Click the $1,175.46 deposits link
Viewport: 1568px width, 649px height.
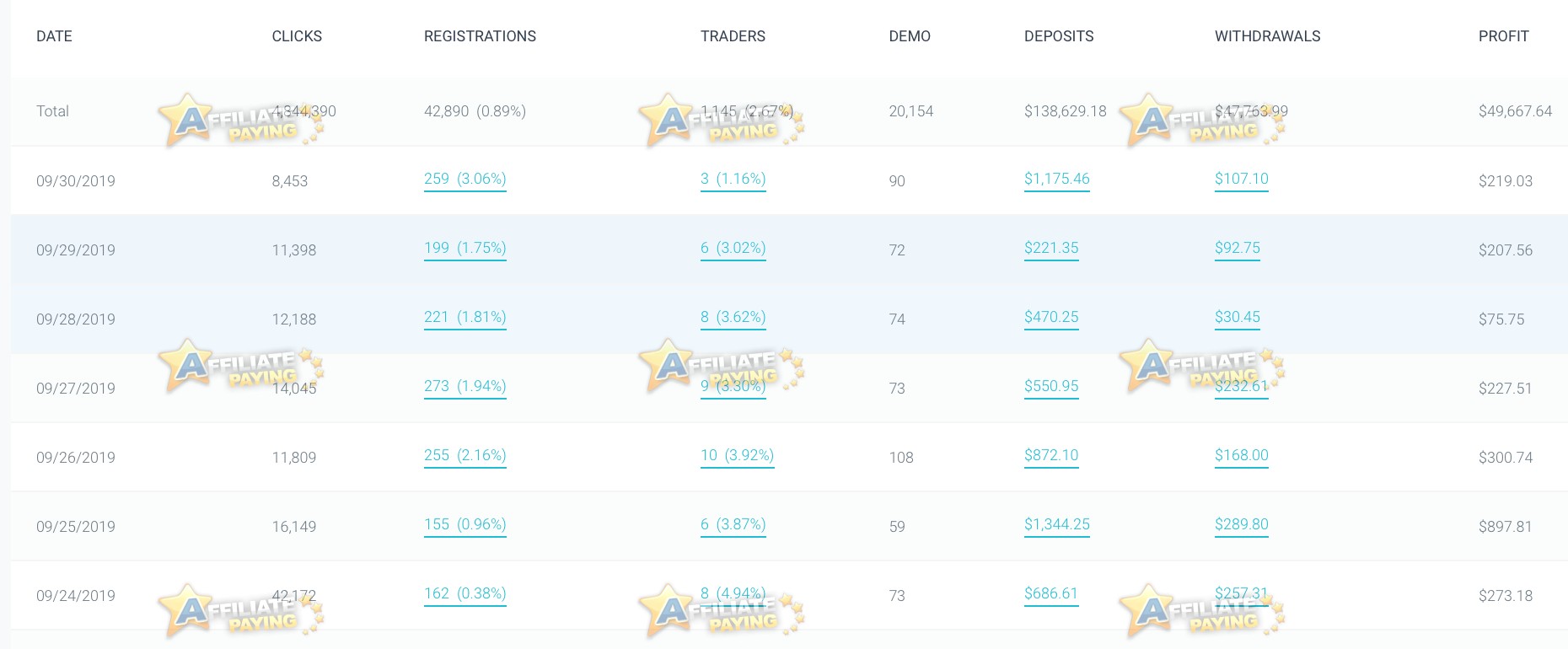tap(1056, 179)
